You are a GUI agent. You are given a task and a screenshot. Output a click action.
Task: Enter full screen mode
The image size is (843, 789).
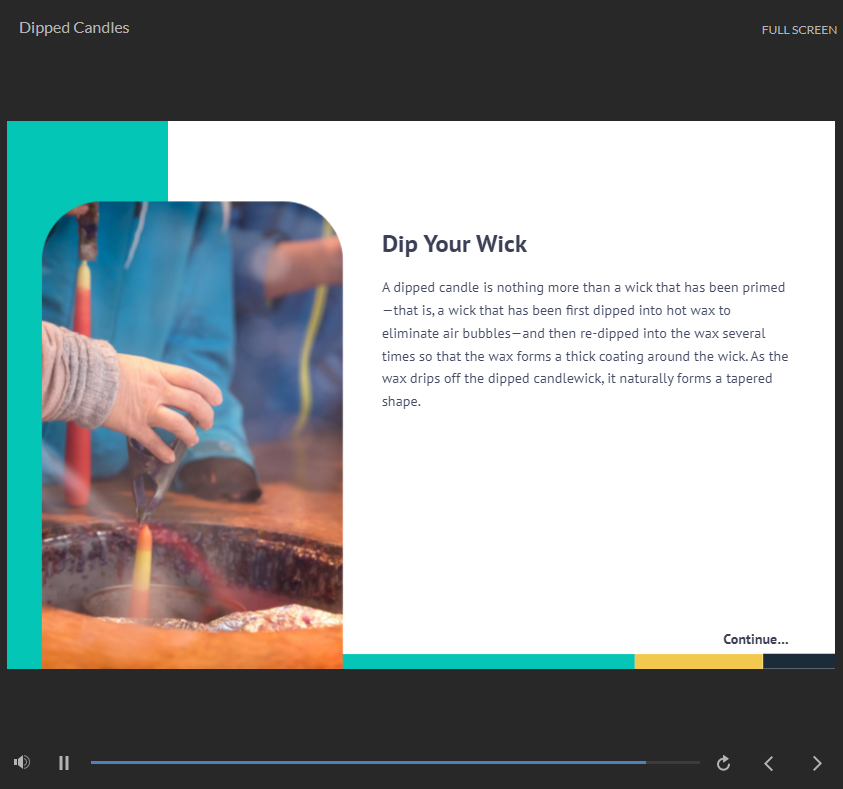click(x=799, y=30)
